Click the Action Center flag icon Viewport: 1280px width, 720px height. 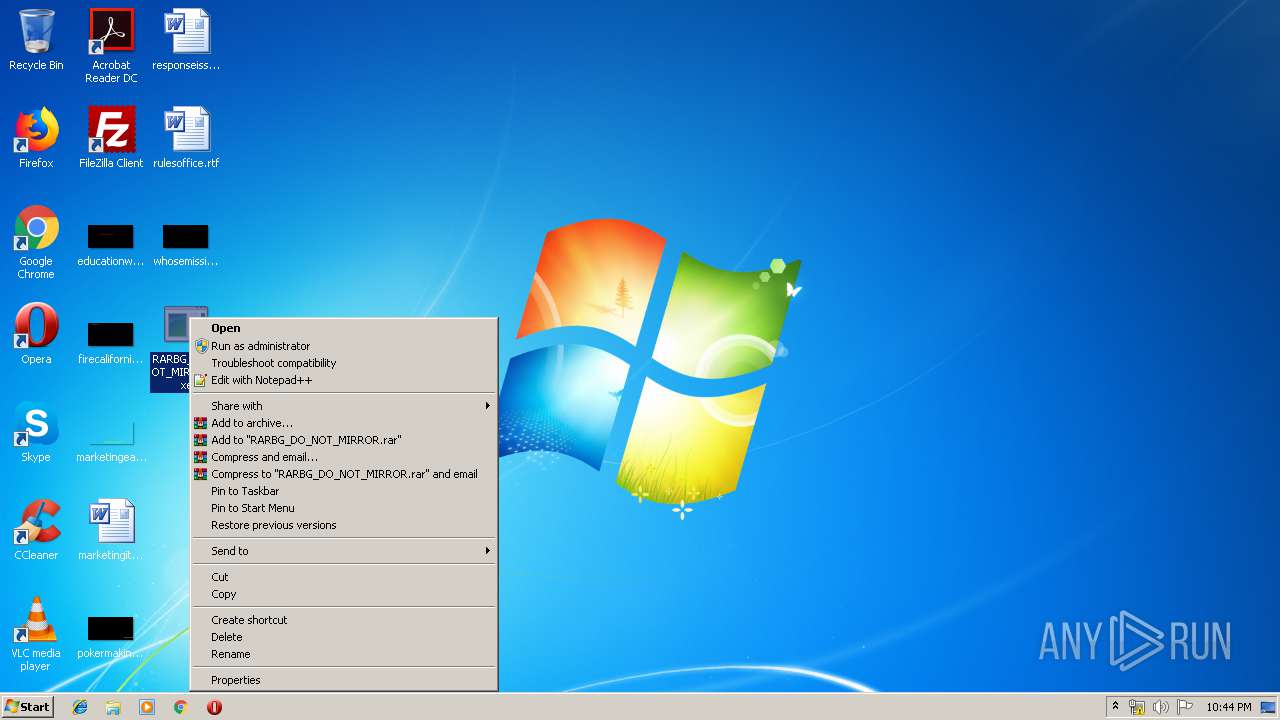pyautogui.click(x=1184, y=707)
